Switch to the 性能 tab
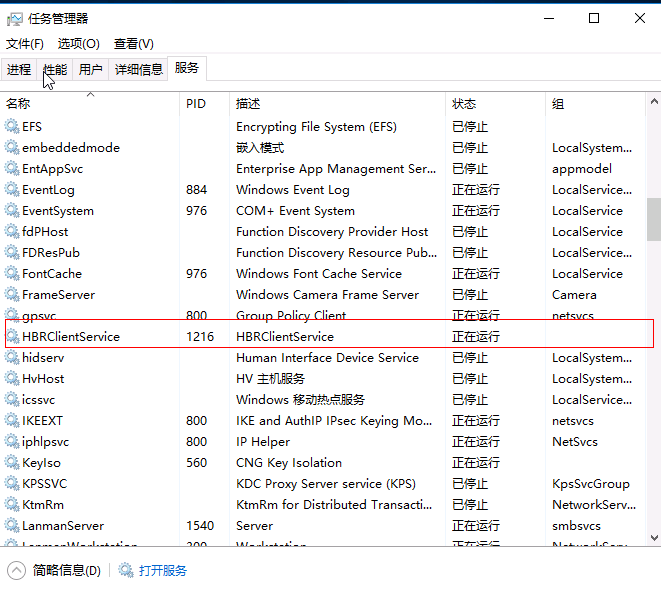This screenshot has width=661, height=594. [x=55, y=69]
